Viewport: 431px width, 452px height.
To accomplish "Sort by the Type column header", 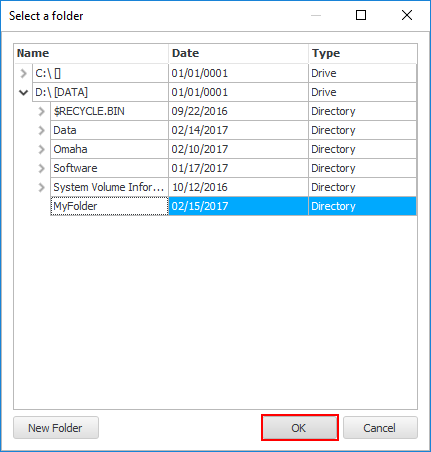I will 363,53.
